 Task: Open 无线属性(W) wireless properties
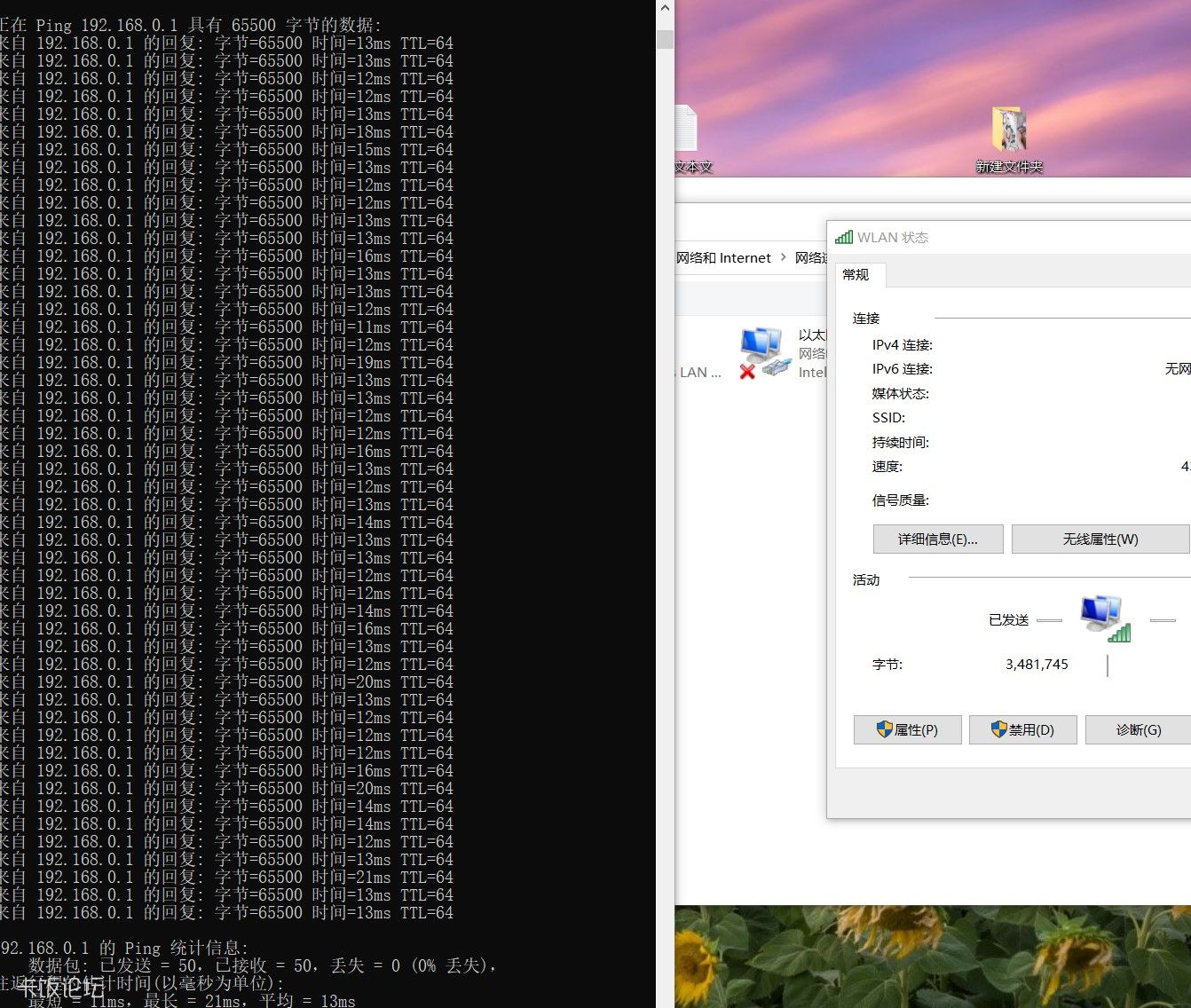[x=1100, y=539]
